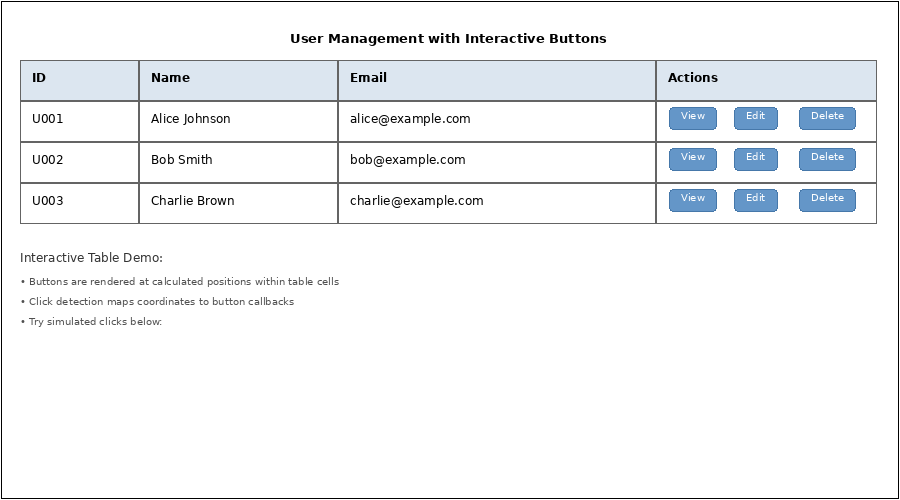The image size is (900, 500).
Task: Select the Bob Smith name cell
Action: [238, 161]
